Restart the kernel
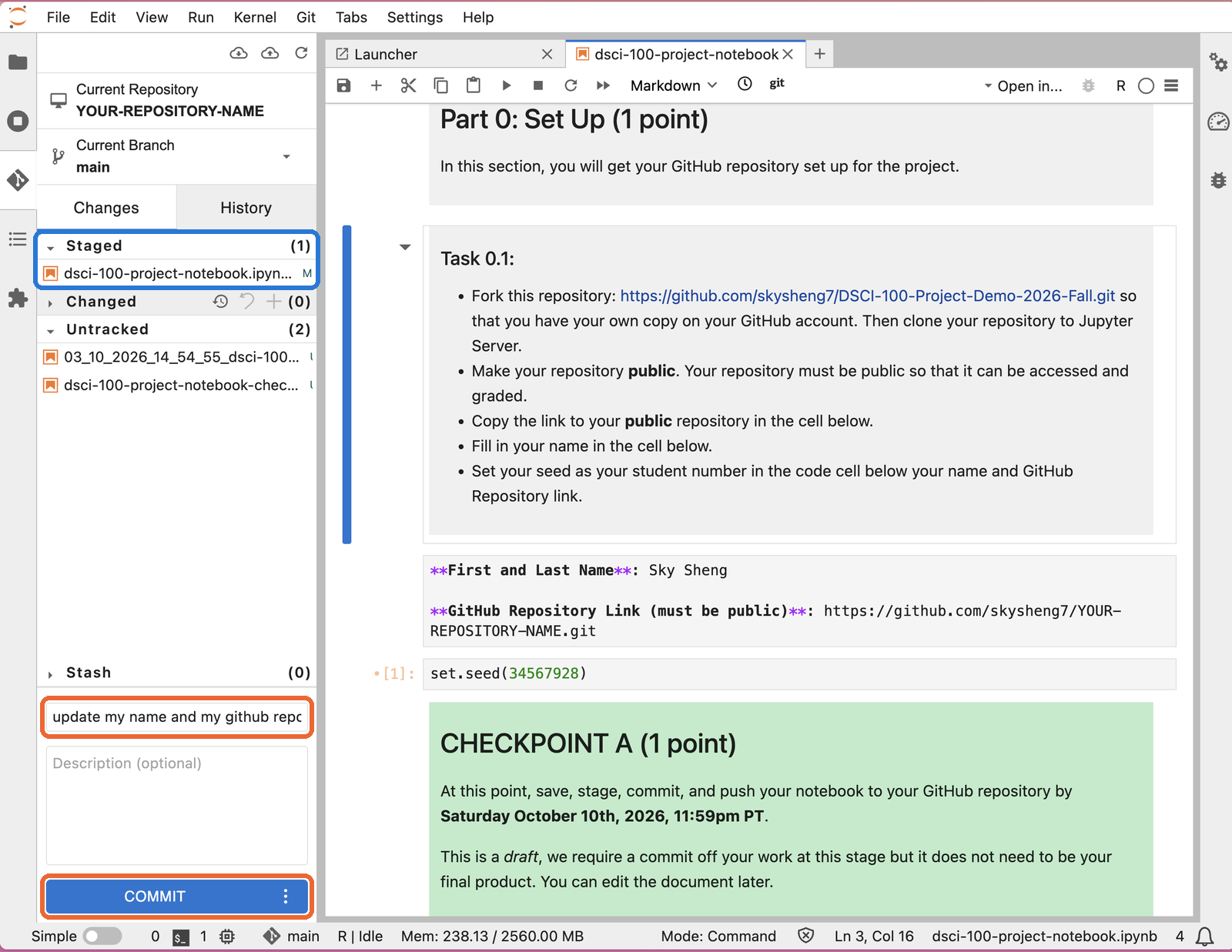The height and width of the screenshot is (952, 1232). pyautogui.click(x=571, y=85)
